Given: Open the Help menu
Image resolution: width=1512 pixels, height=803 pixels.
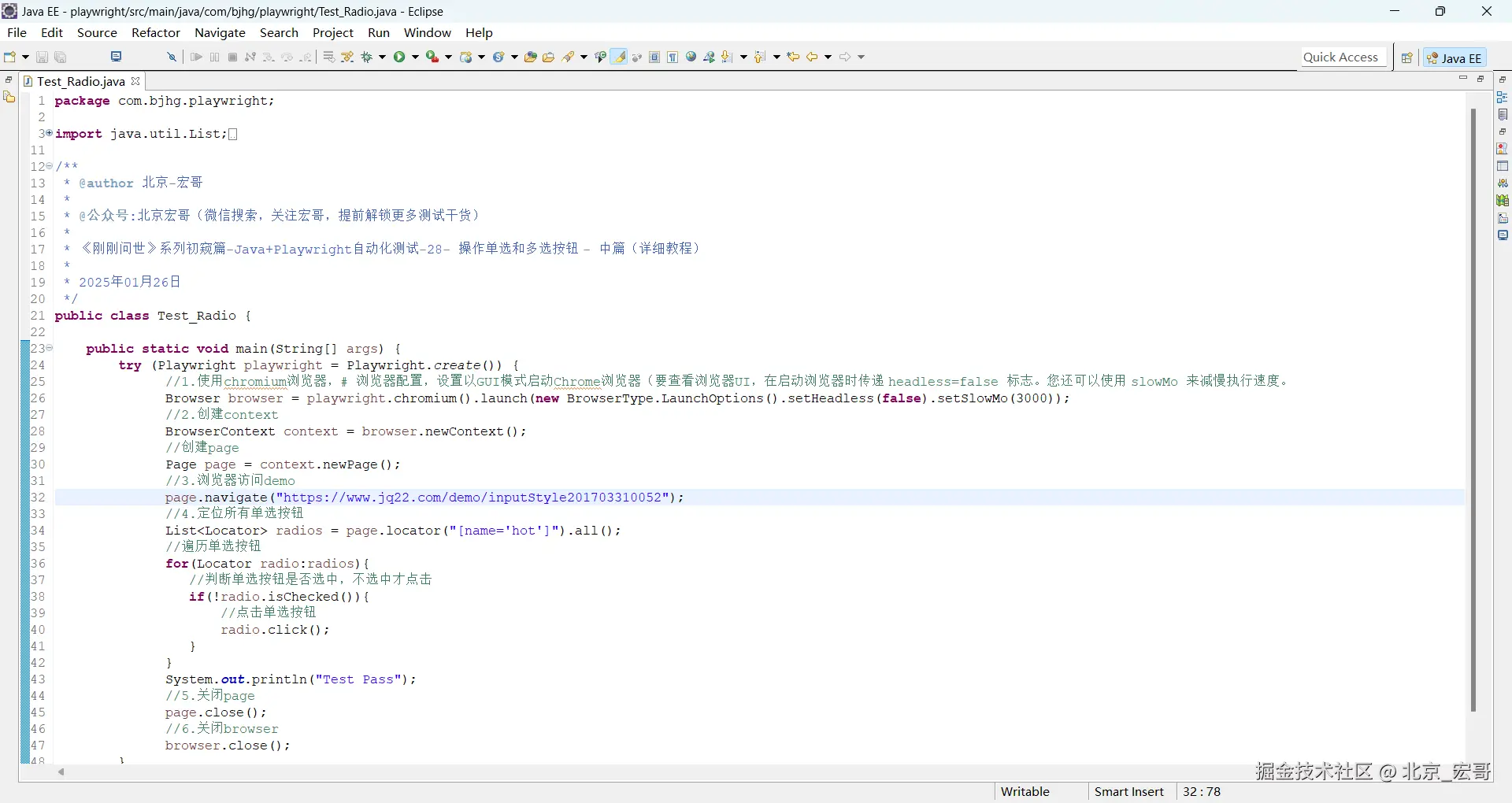Looking at the screenshot, I should click(479, 32).
